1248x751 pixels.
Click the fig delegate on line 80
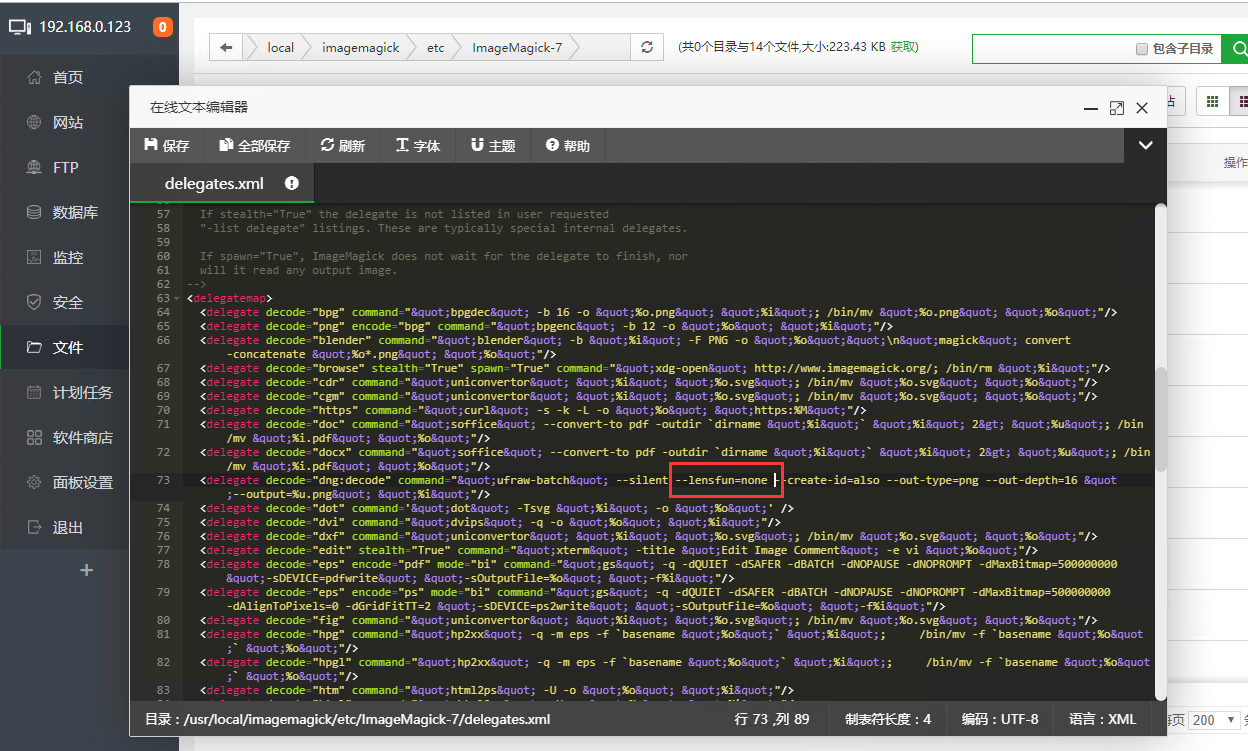point(648,620)
